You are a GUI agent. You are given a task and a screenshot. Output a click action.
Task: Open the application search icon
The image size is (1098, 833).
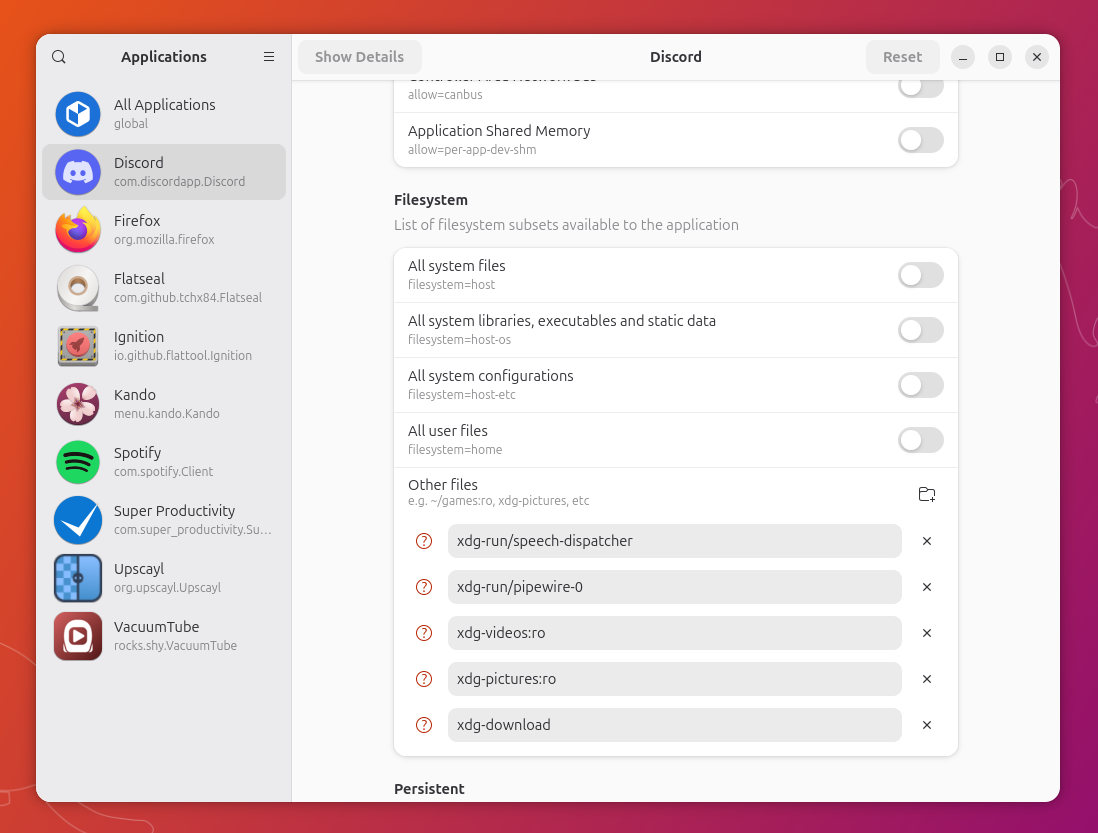coord(59,57)
